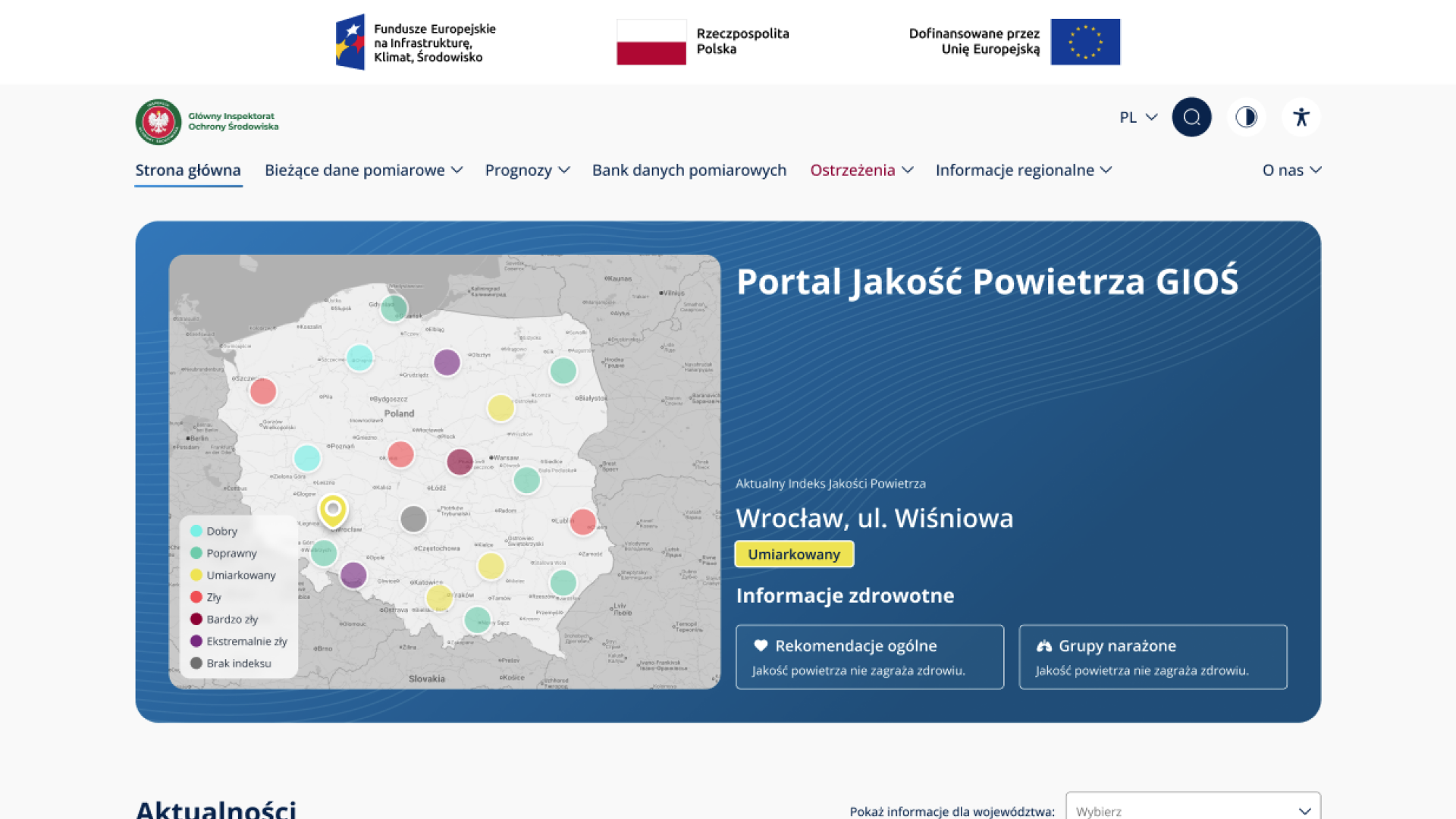
Task: Open Grupy narażone card
Action: pyautogui.click(x=1153, y=657)
